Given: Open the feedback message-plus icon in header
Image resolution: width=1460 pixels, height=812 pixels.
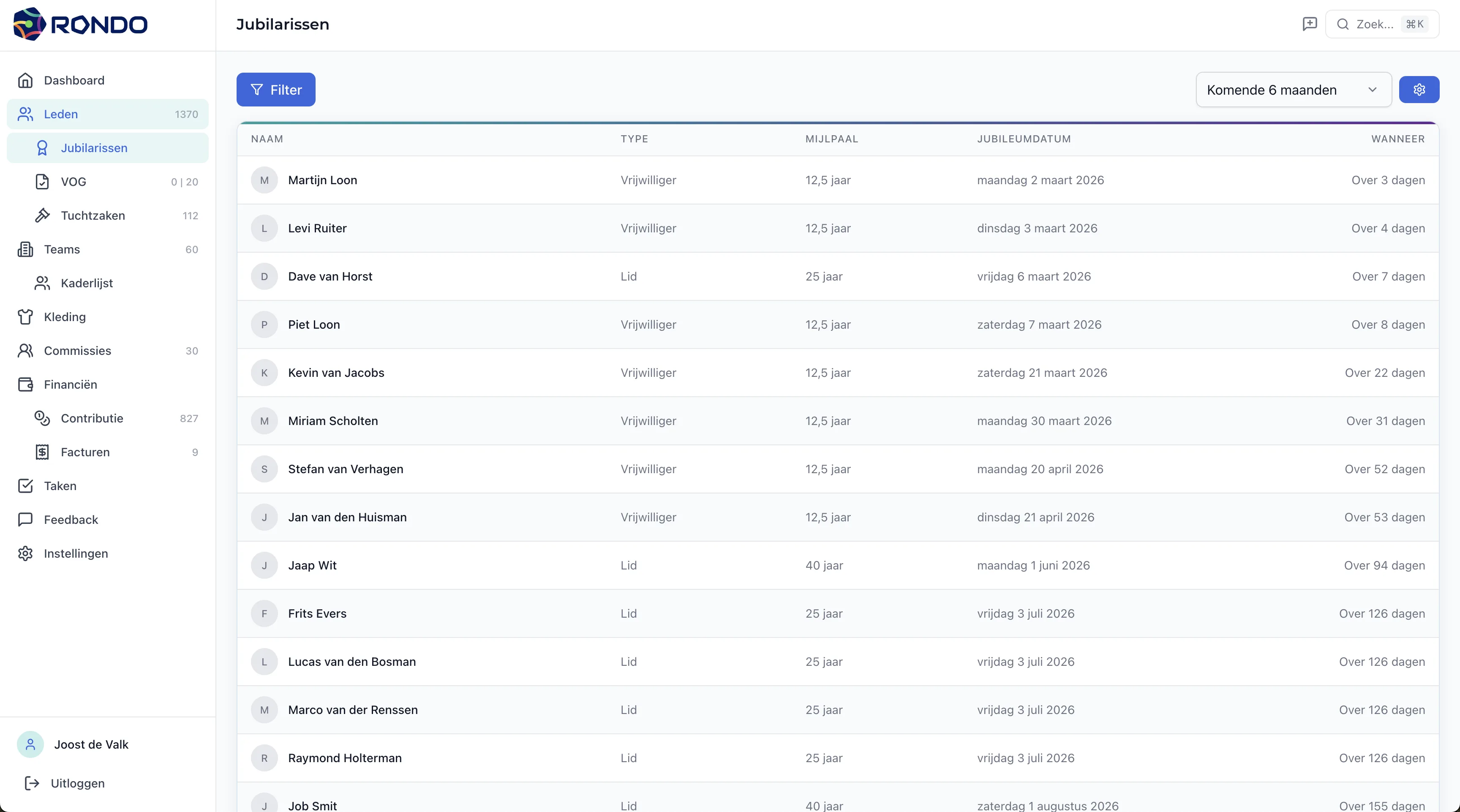Looking at the screenshot, I should [x=1309, y=24].
